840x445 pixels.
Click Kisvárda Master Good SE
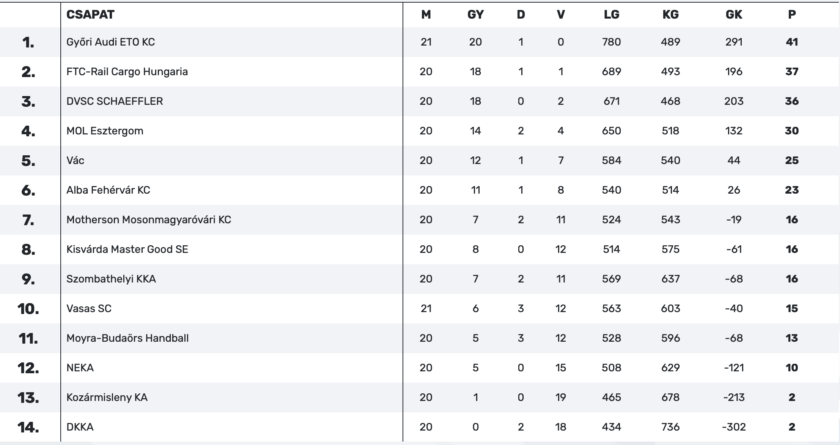[127, 249]
